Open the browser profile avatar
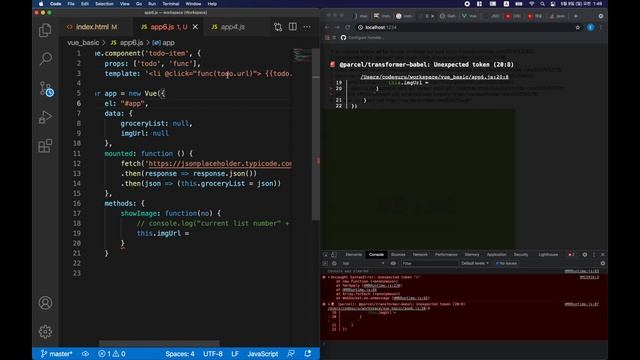The height and width of the screenshot is (360, 640). click(591, 27)
